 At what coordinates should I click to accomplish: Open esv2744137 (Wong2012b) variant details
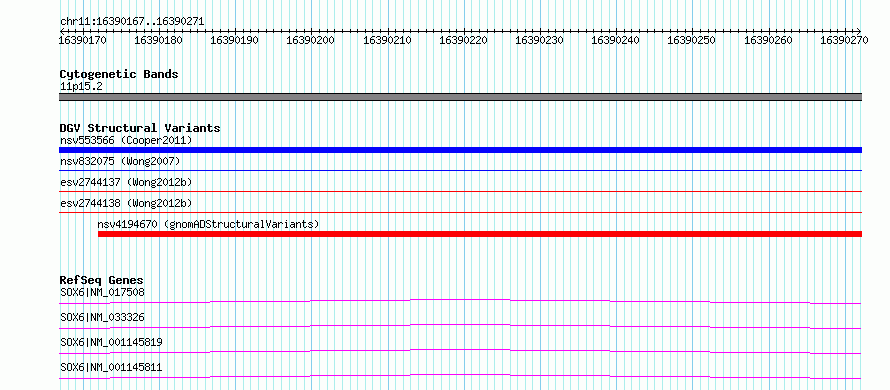126,182
